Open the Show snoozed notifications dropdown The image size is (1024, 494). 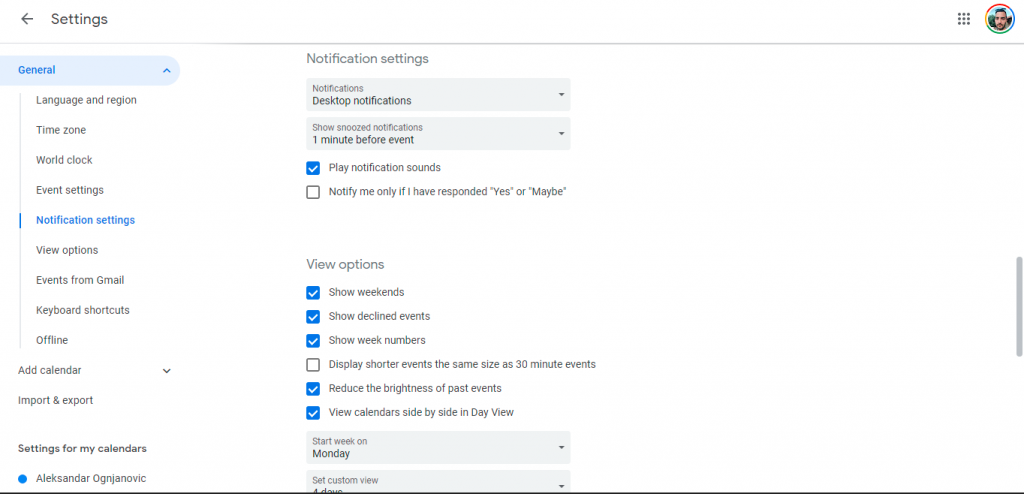point(438,133)
